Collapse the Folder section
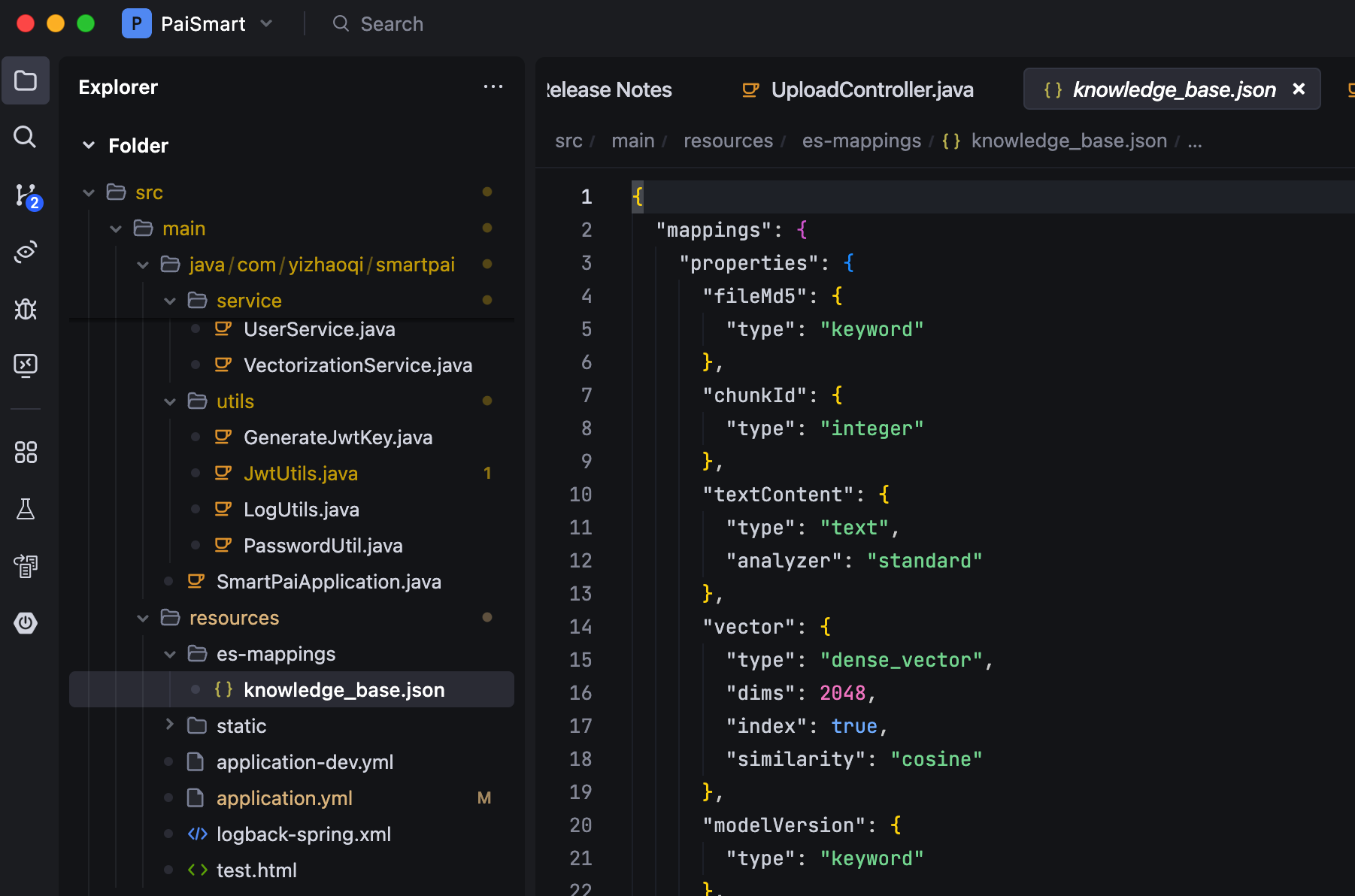Viewport: 1355px width, 896px height. 89,146
